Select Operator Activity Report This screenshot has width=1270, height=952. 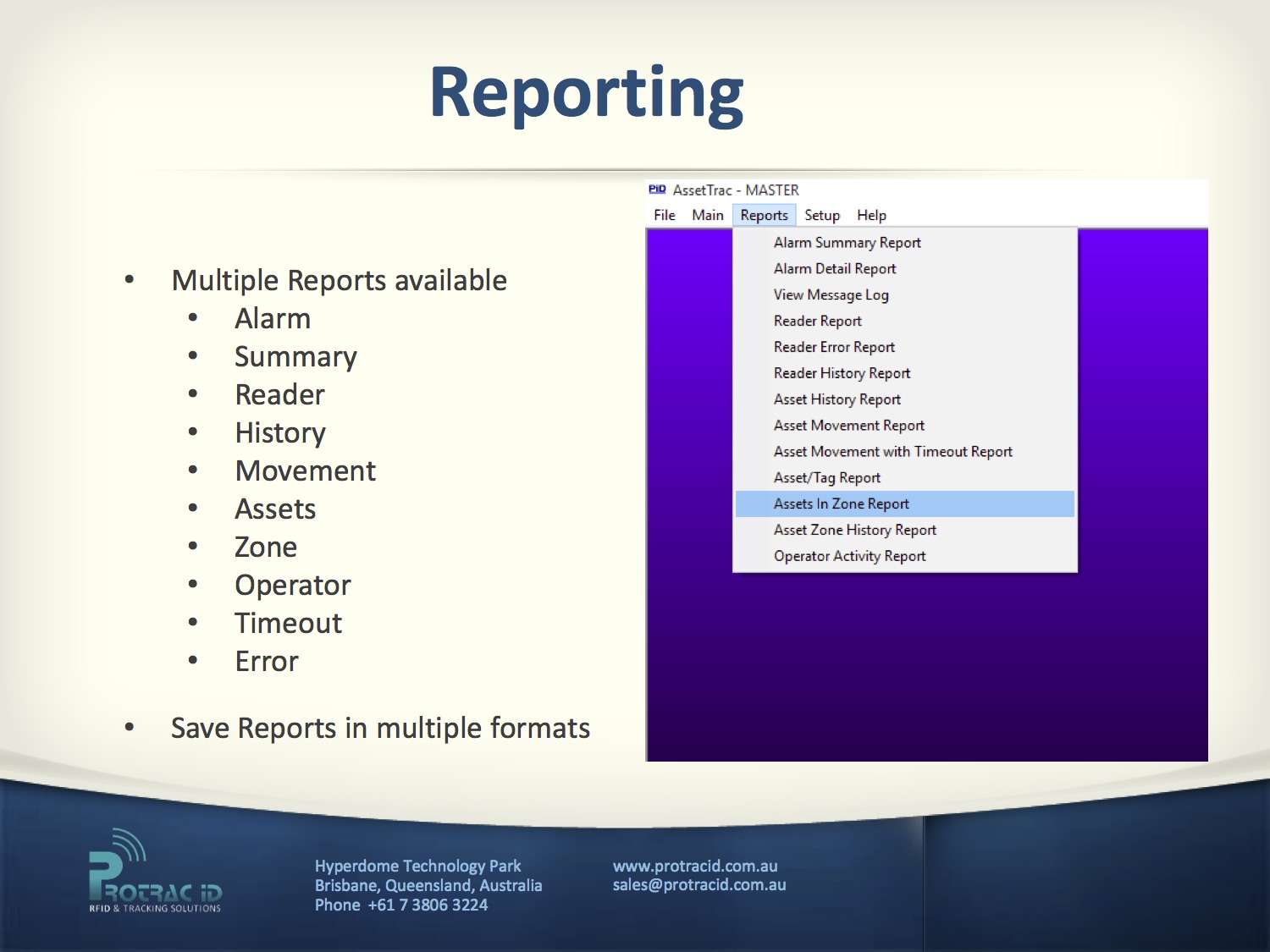849,557
